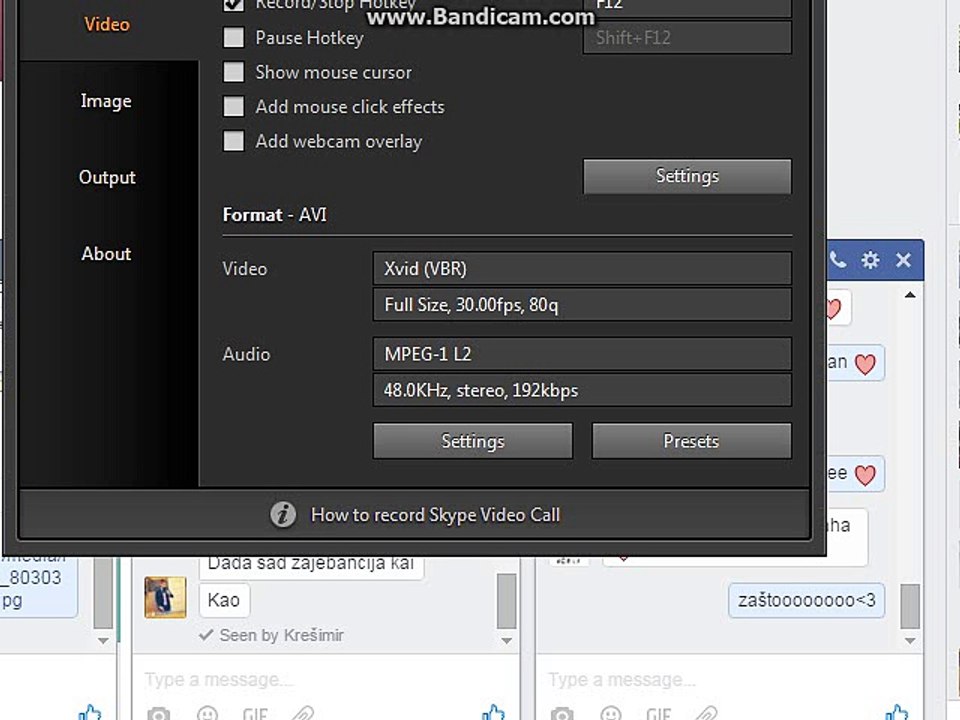Attach photo via camera icon in right chat
The height and width of the screenshot is (720, 960).
[562, 714]
